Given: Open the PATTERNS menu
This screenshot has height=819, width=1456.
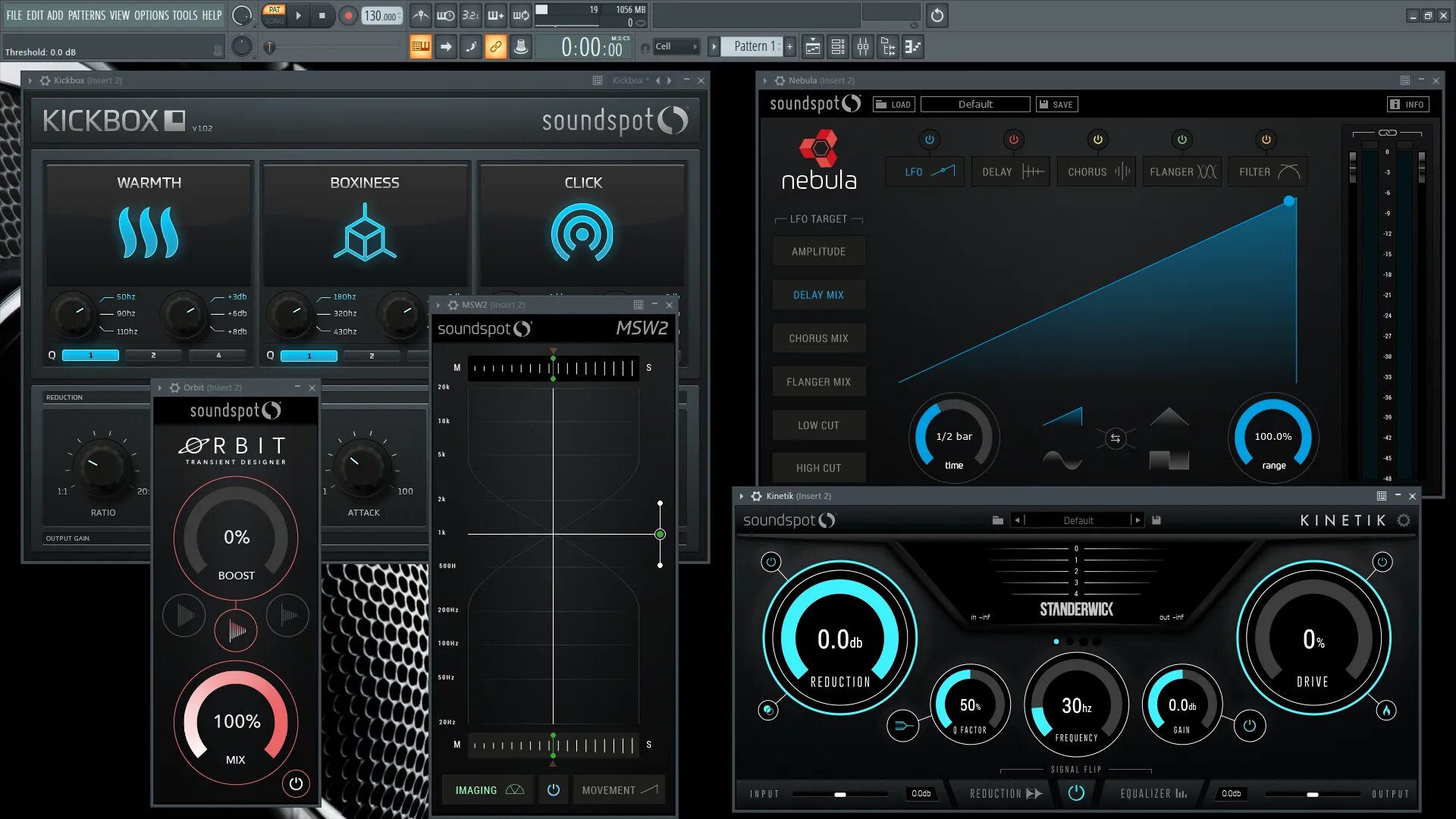Looking at the screenshot, I should click(86, 15).
